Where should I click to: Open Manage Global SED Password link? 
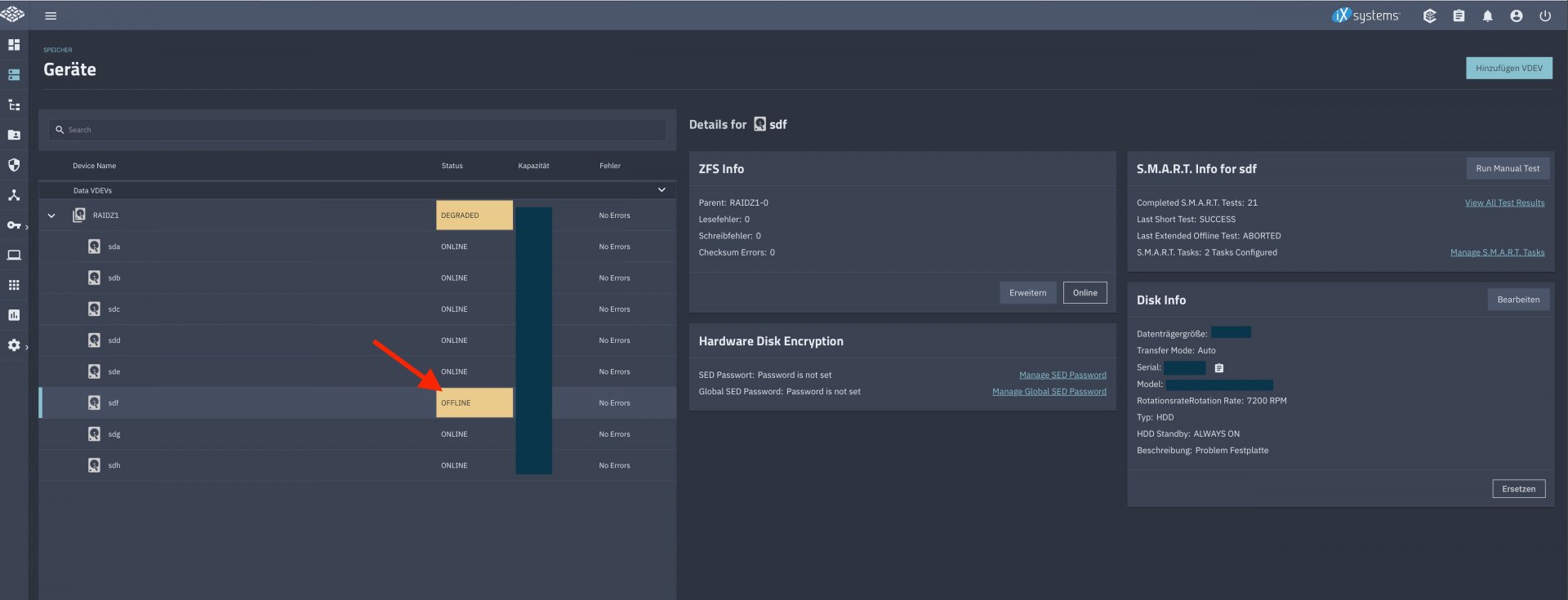[x=1049, y=392]
